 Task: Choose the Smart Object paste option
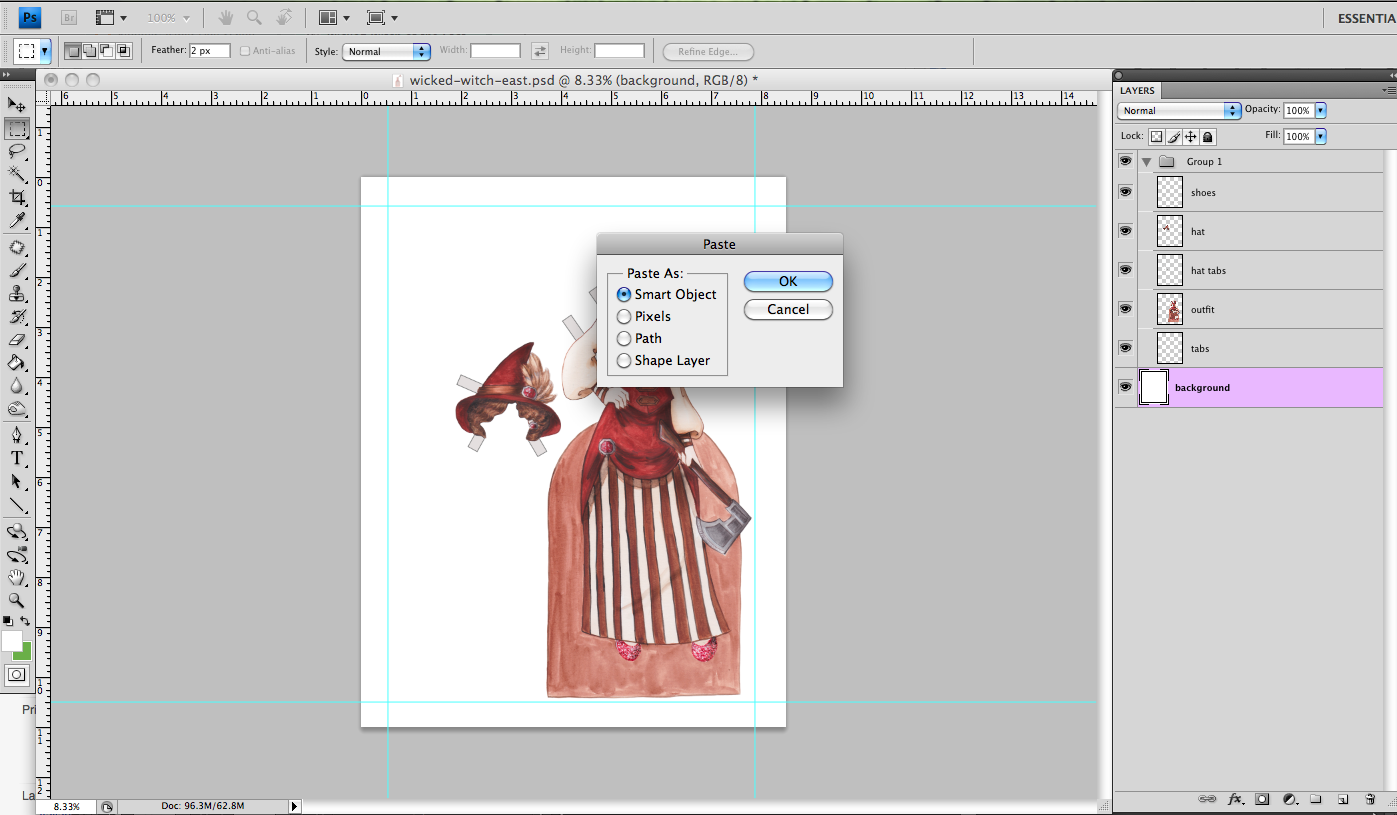(666, 294)
